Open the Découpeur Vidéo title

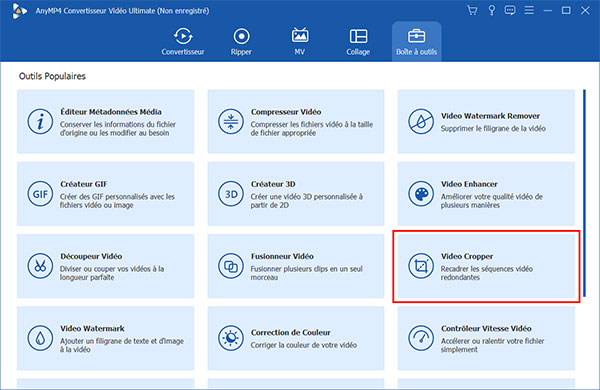coord(91,256)
